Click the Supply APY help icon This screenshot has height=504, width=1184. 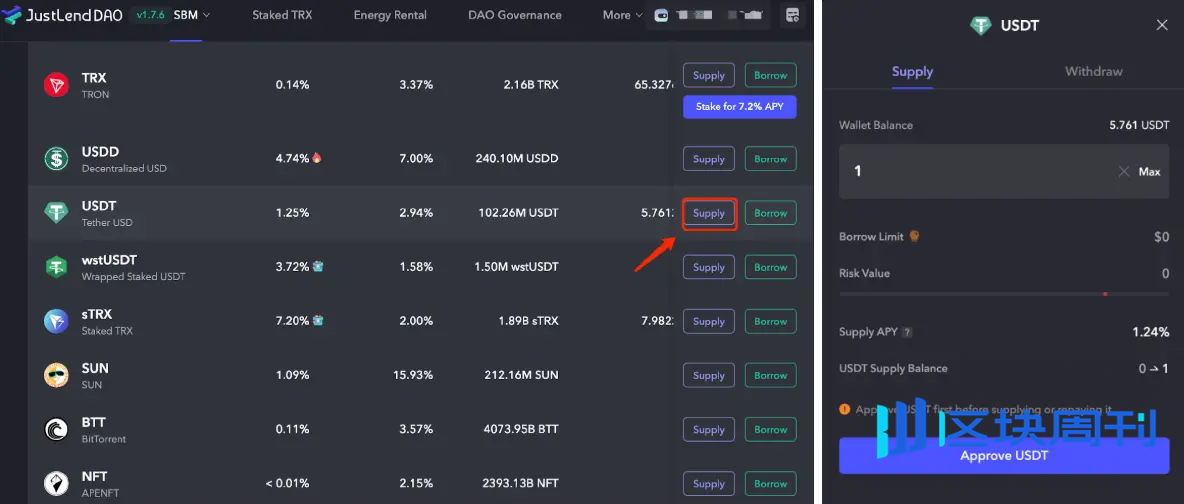tap(907, 332)
